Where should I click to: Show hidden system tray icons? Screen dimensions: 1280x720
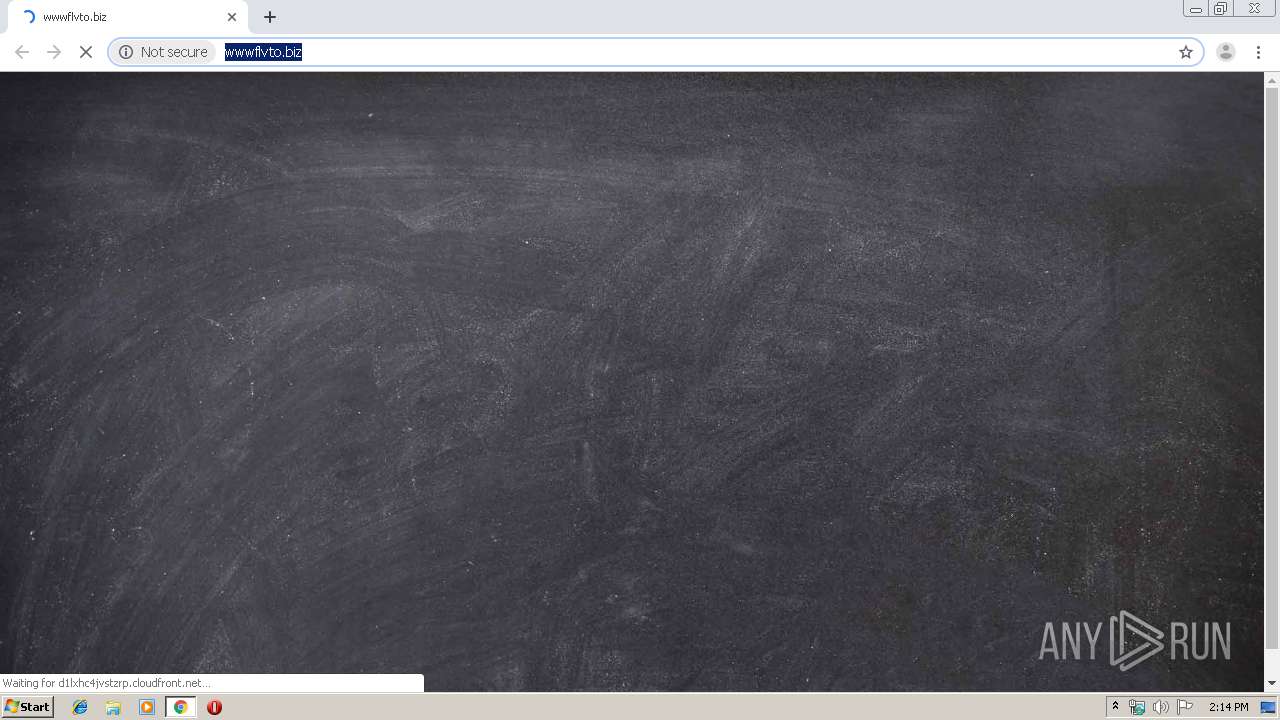1115,707
